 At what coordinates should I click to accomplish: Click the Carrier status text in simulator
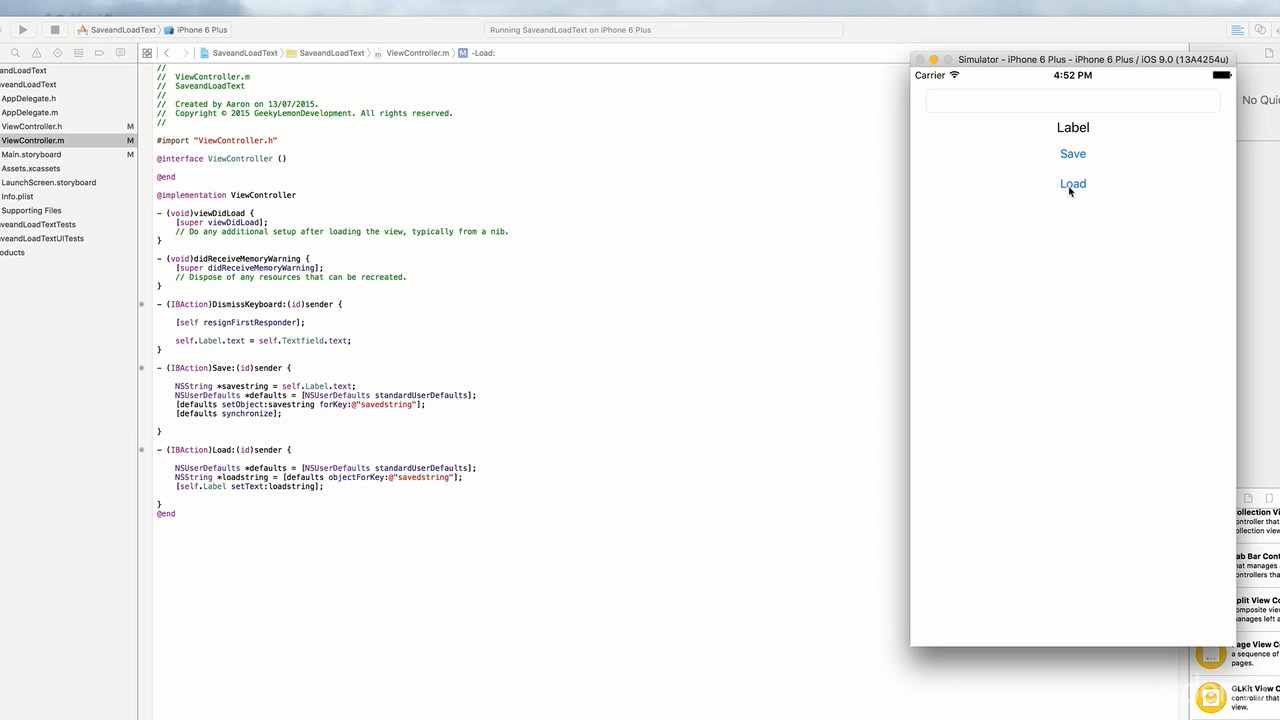click(930, 76)
